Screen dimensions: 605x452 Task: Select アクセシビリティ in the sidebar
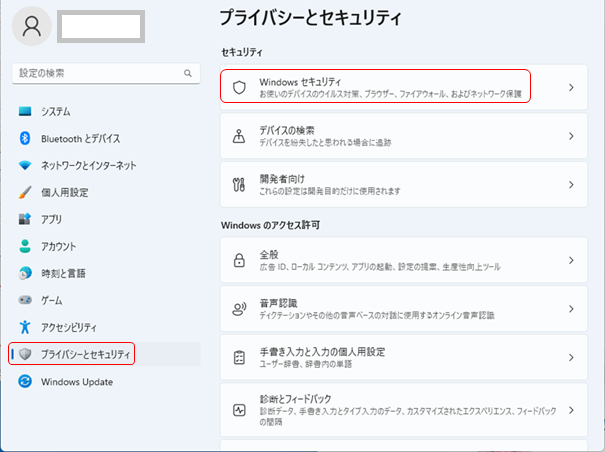tap(68, 327)
